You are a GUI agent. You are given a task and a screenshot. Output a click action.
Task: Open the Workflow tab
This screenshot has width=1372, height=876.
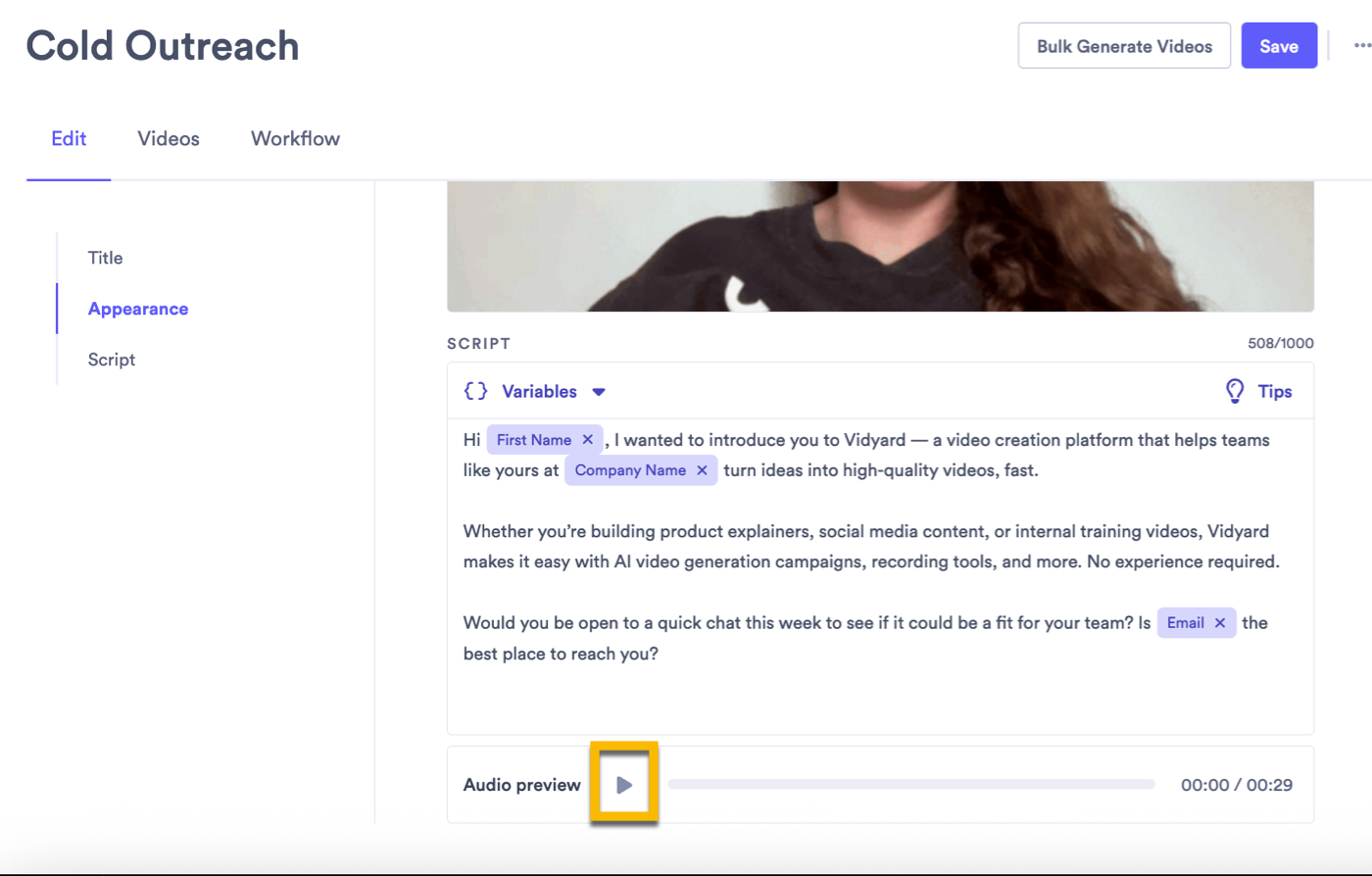(x=295, y=138)
